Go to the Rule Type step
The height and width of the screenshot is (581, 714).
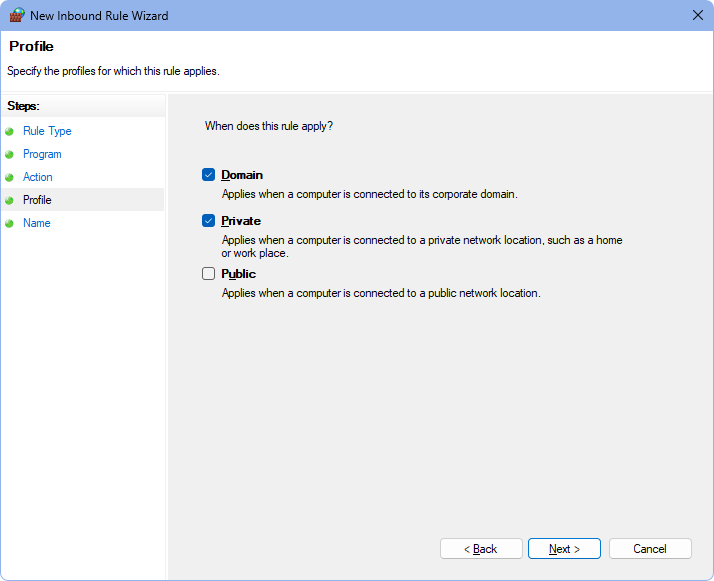47,131
